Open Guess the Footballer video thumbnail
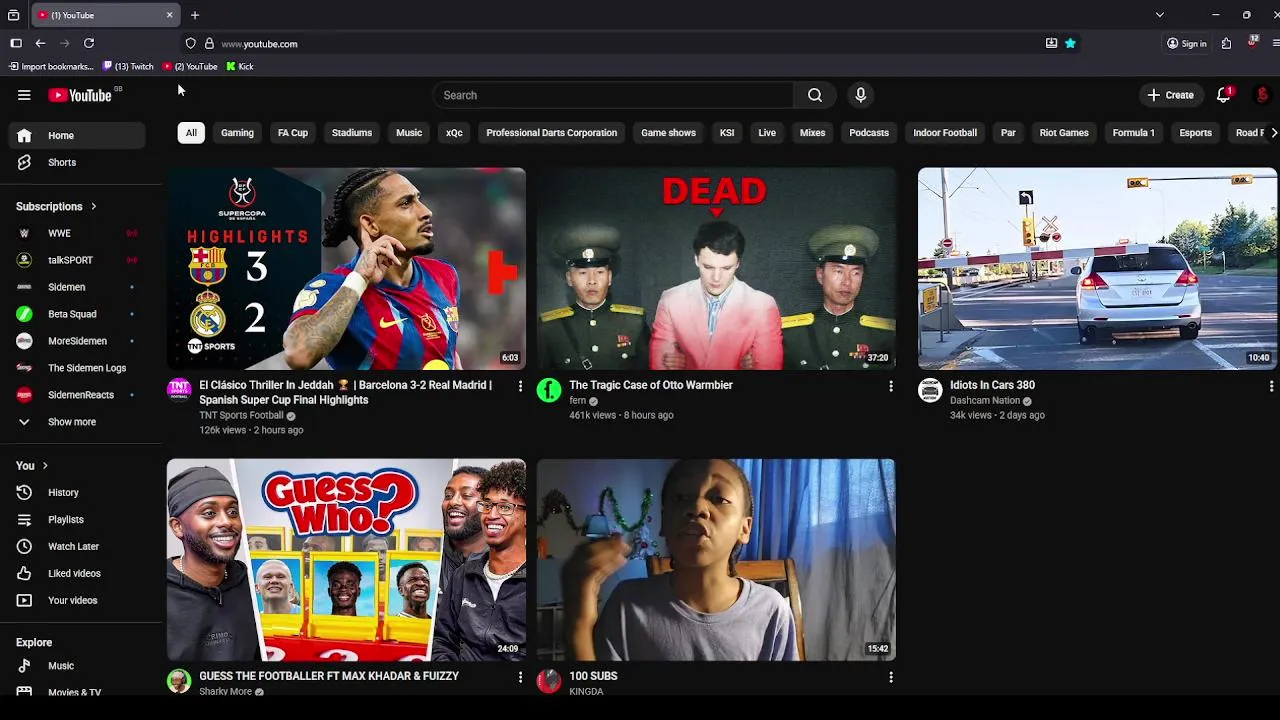 coord(346,560)
